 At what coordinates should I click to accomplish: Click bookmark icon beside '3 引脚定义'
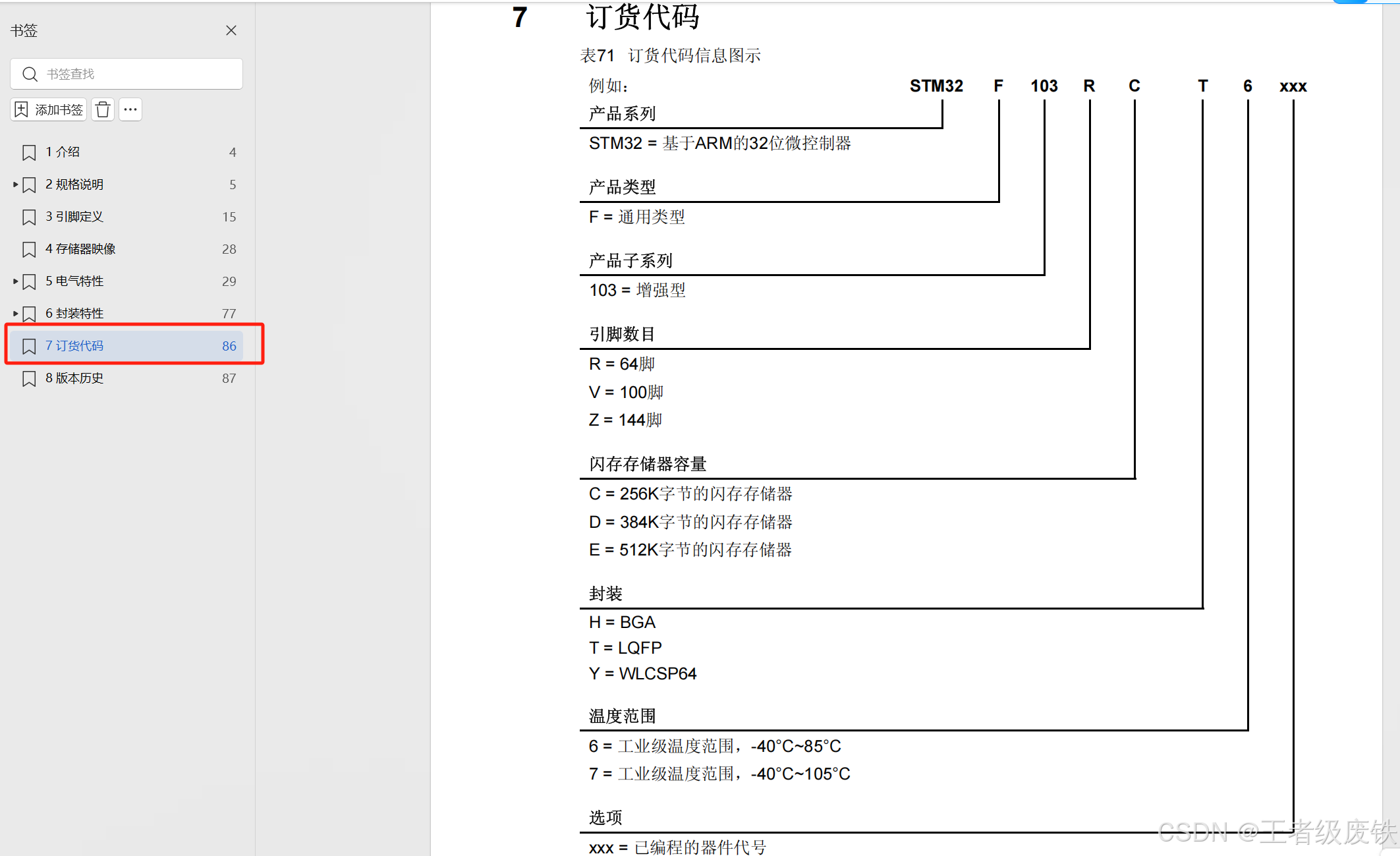point(29,217)
